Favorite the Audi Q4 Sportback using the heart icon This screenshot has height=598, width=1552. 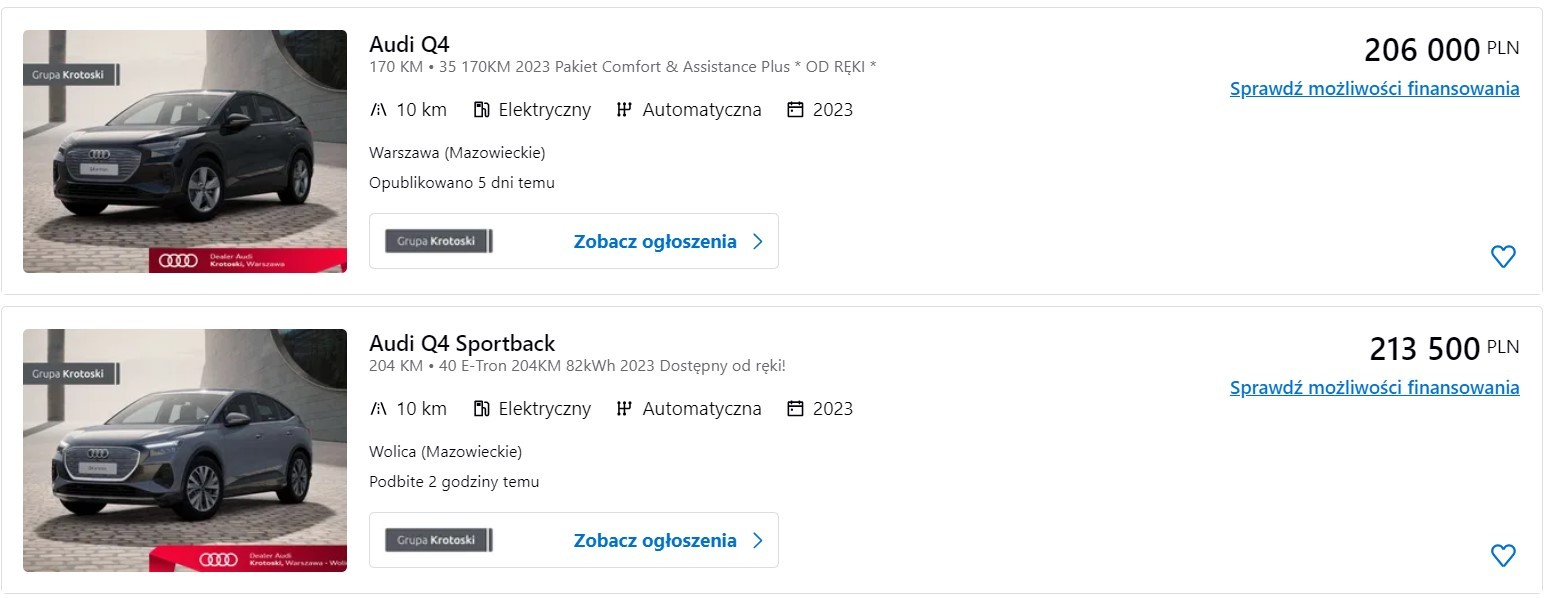pos(1503,554)
